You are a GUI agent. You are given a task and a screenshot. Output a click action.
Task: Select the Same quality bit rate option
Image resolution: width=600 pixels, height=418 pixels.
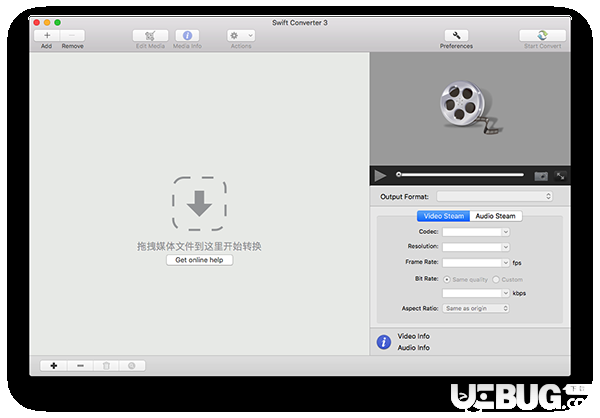point(447,280)
